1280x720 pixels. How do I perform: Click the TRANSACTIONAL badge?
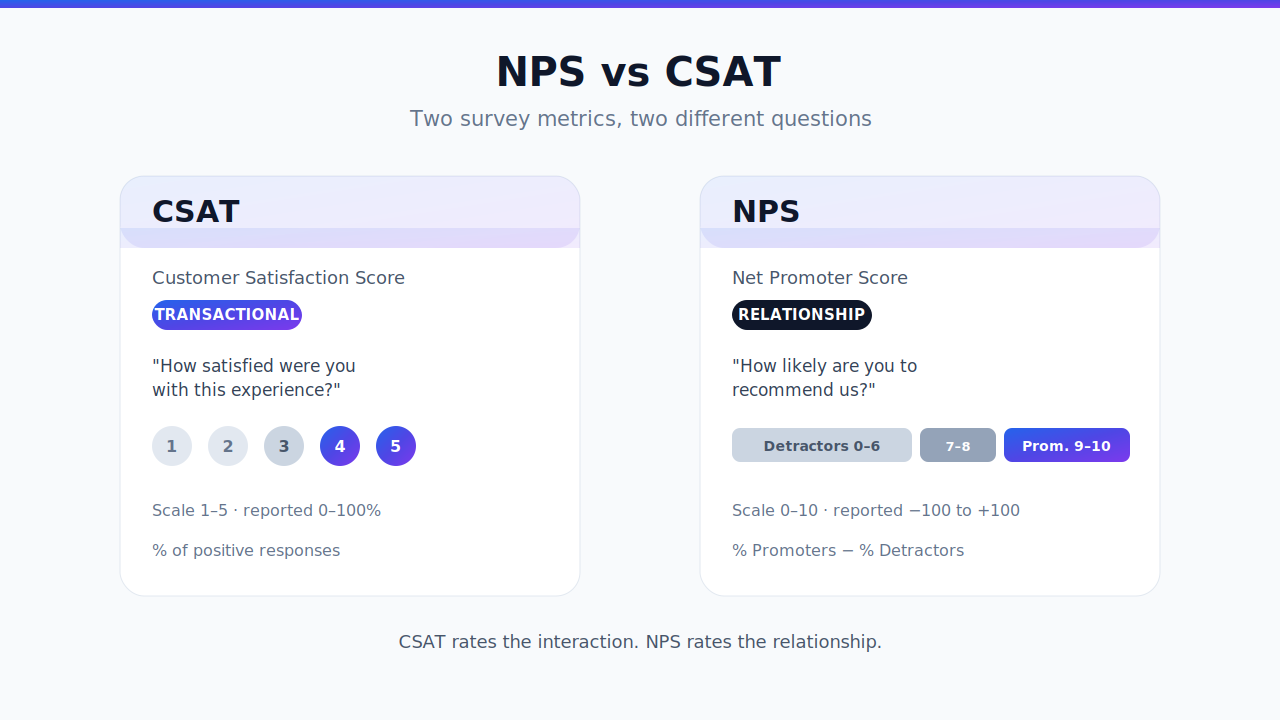click(x=227, y=315)
